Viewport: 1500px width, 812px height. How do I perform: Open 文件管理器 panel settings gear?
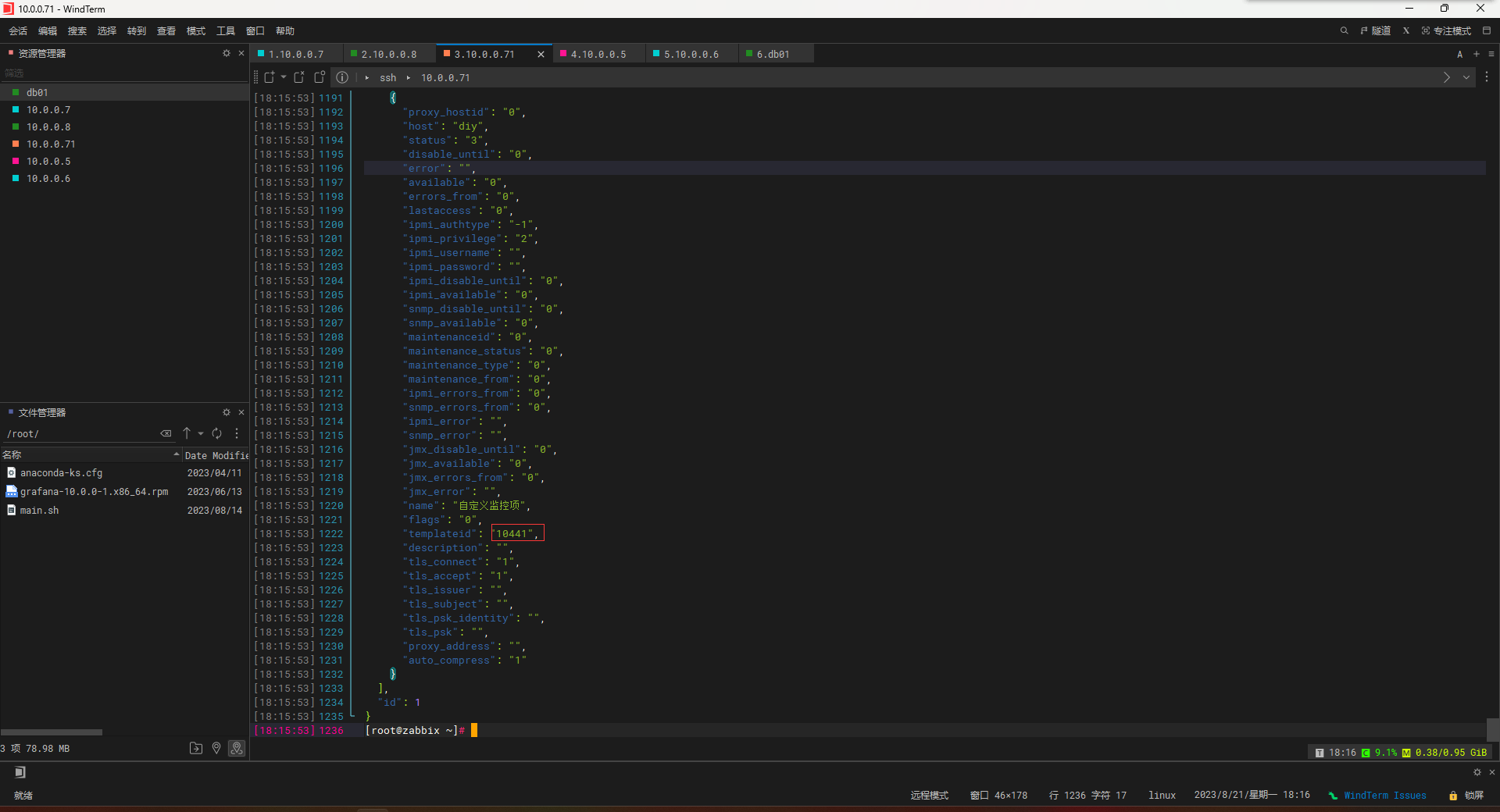click(227, 412)
